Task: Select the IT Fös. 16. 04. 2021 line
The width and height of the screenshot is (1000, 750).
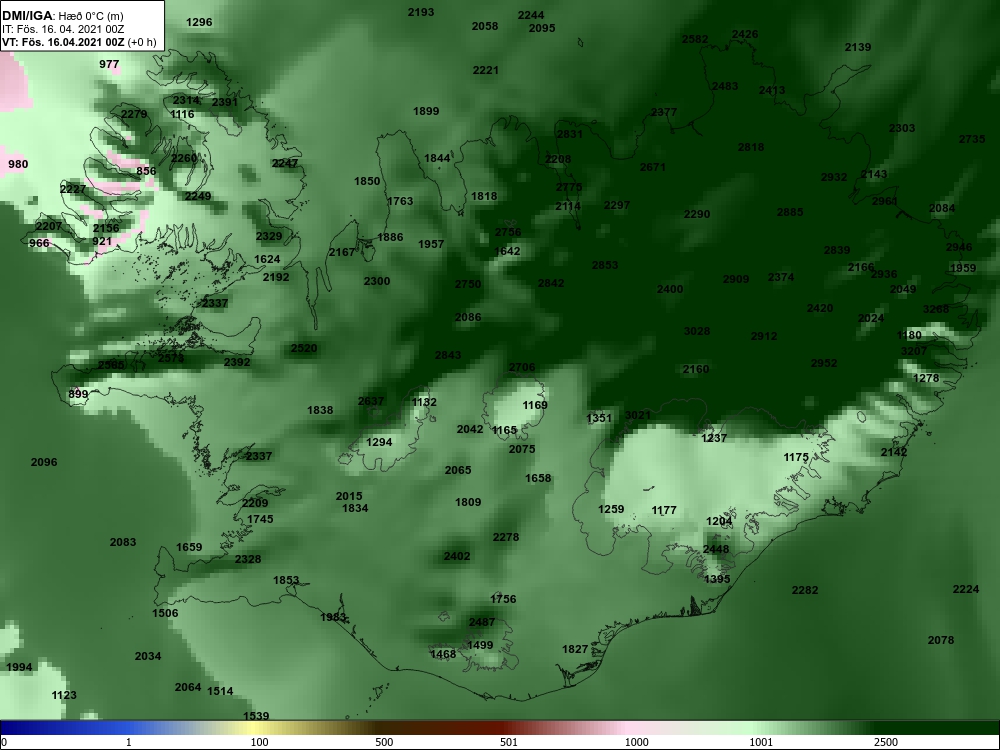Action: click(63, 29)
